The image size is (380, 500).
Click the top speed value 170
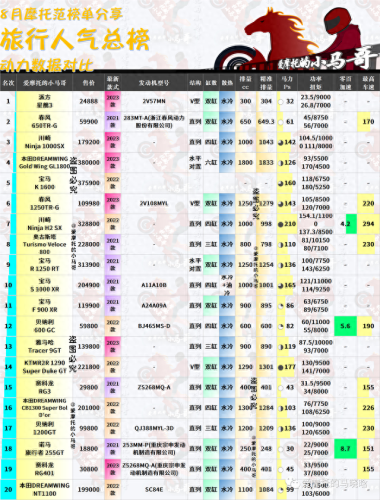368,122
